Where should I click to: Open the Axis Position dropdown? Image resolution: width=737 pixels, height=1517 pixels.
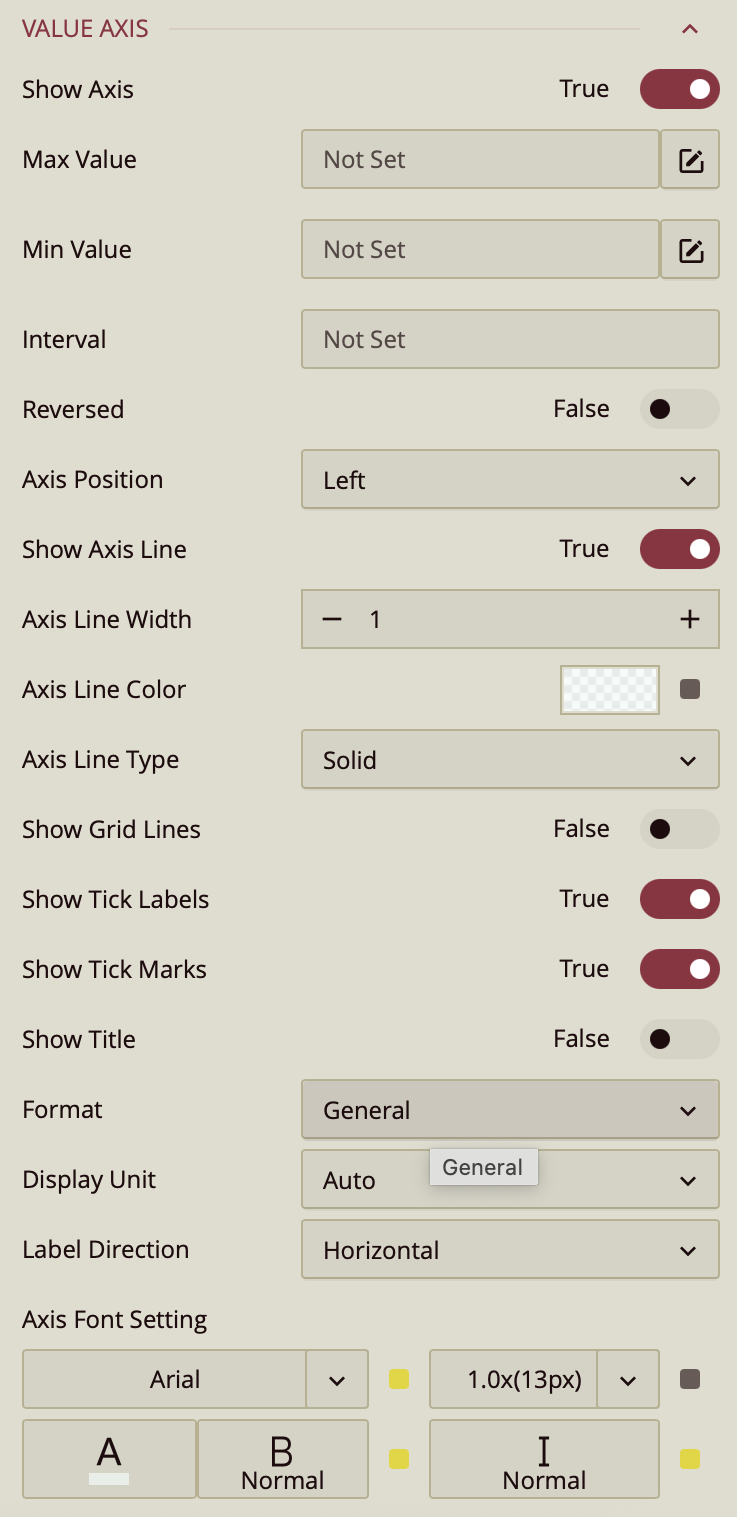pyautogui.click(x=510, y=480)
